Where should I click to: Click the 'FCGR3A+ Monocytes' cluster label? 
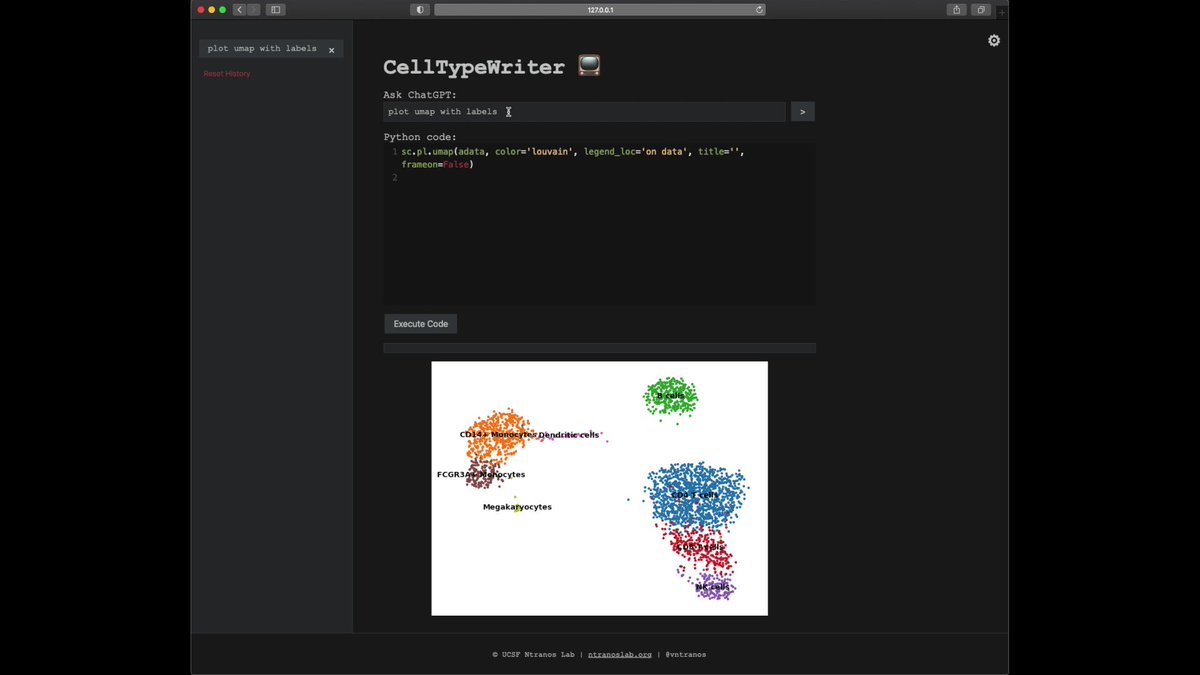pyautogui.click(x=481, y=474)
